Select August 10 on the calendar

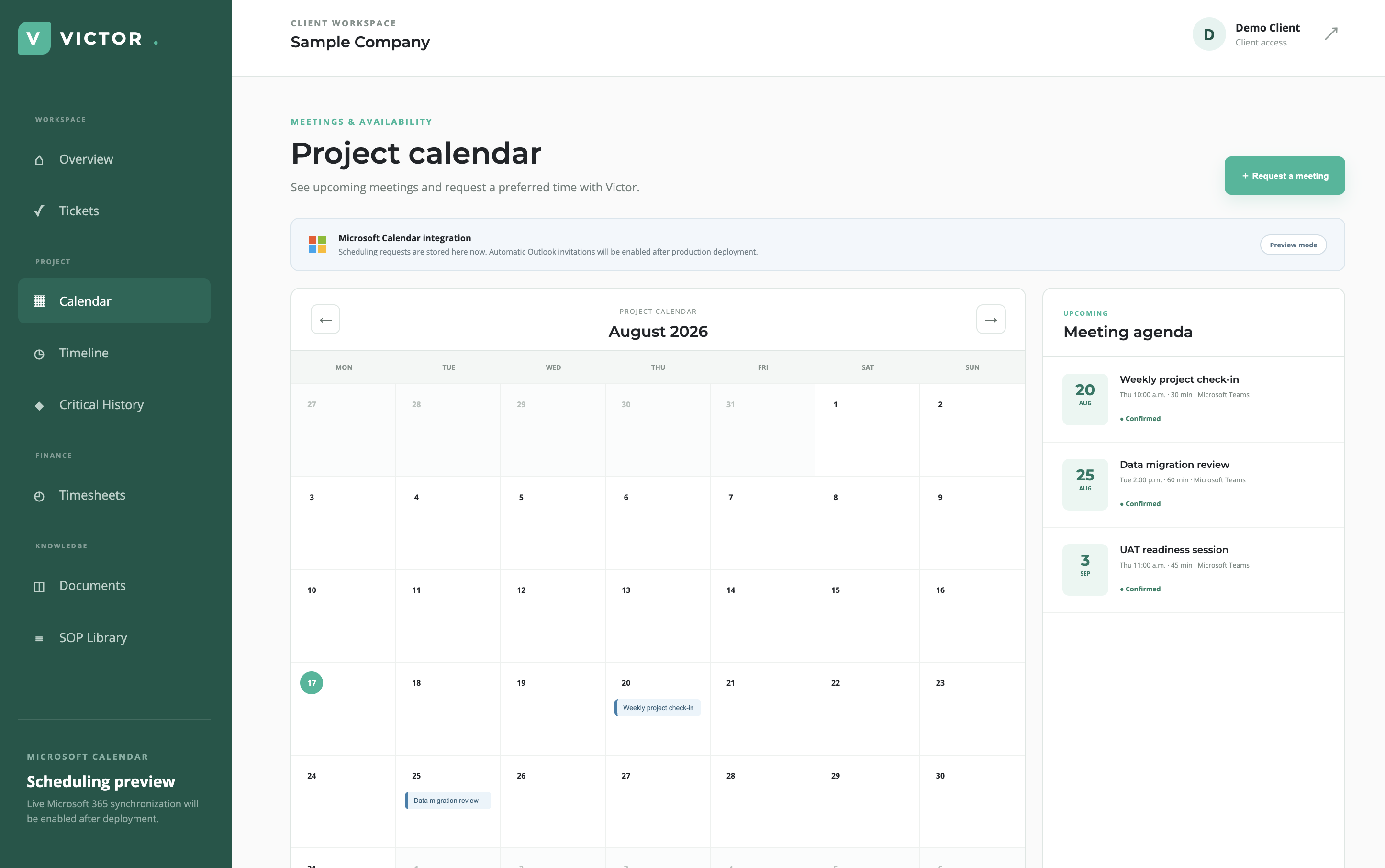[344, 616]
